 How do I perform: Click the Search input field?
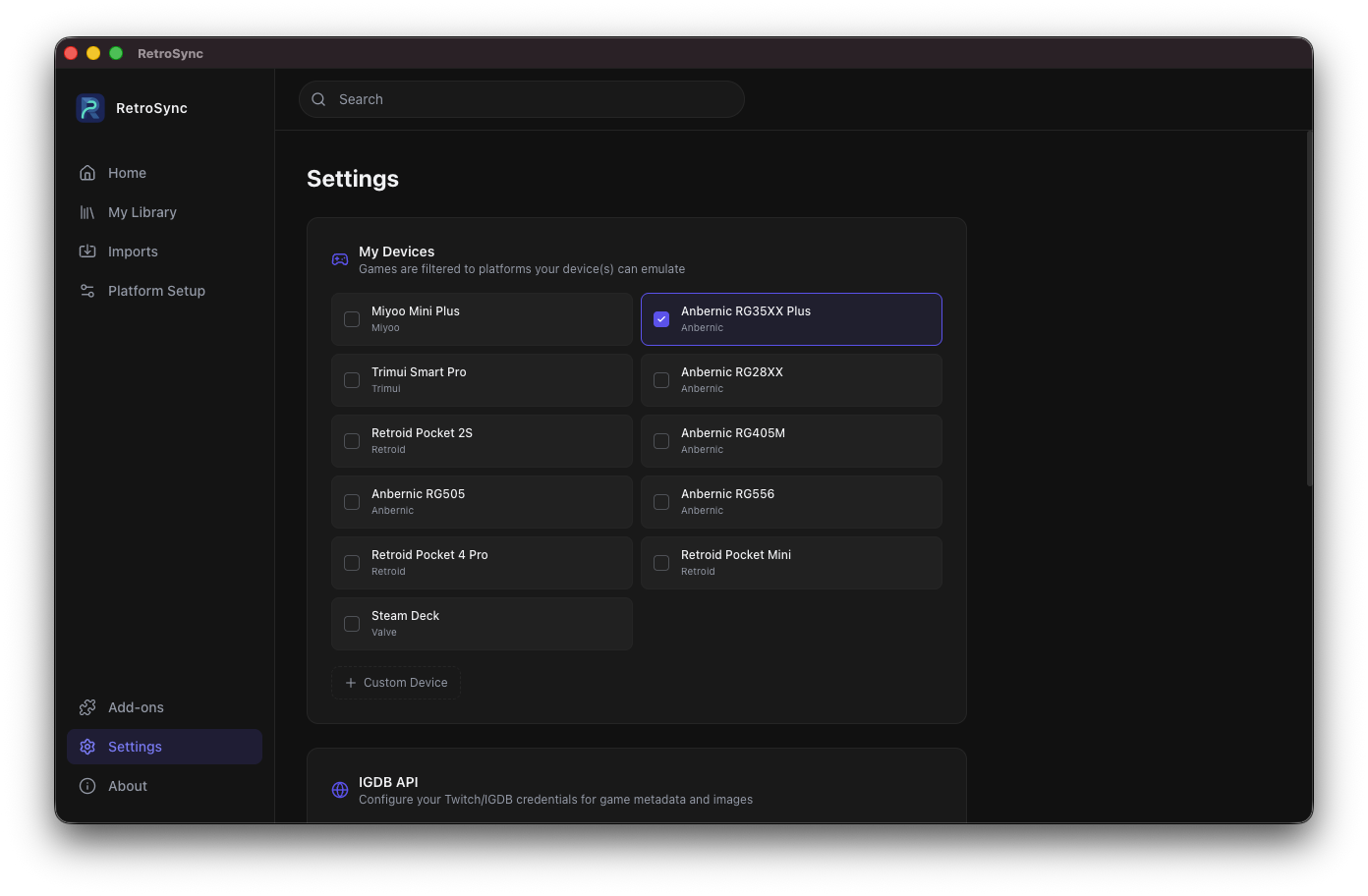click(x=522, y=99)
